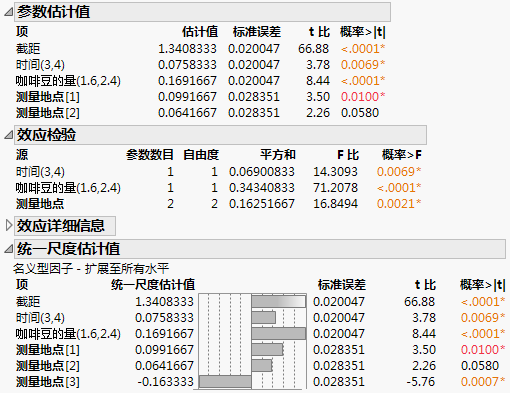Select the F 比 column header
This screenshot has width=510, height=393.
[x=348, y=155]
